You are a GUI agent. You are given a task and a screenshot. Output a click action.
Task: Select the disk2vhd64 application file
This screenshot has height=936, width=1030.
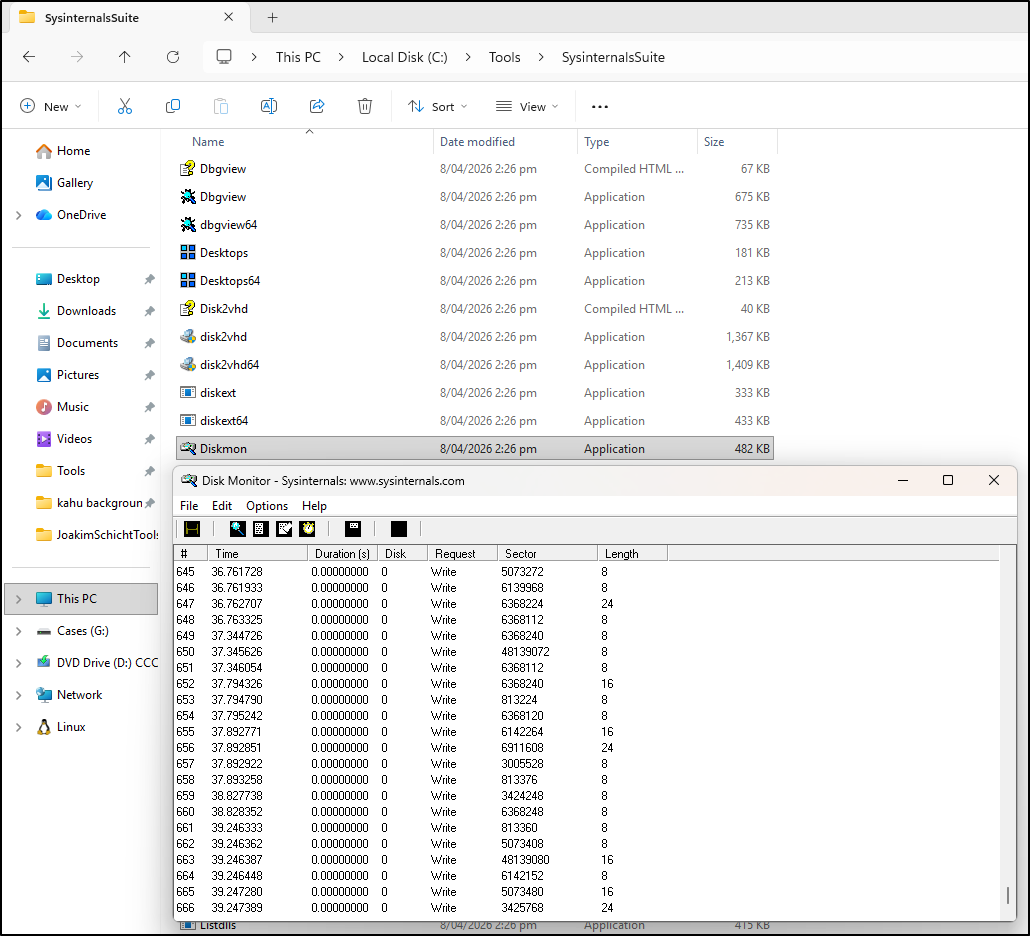[475, 365]
